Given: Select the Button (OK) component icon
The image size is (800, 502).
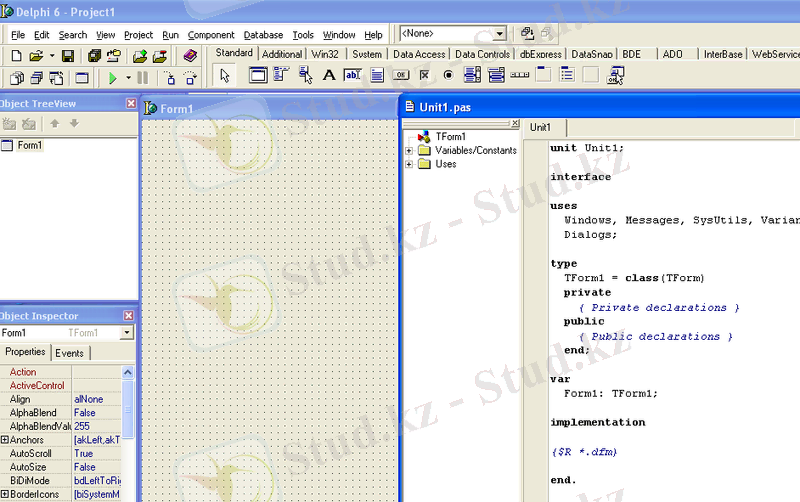Looking at the screenshot, I should pyautogui.click(x=400, y=75).
